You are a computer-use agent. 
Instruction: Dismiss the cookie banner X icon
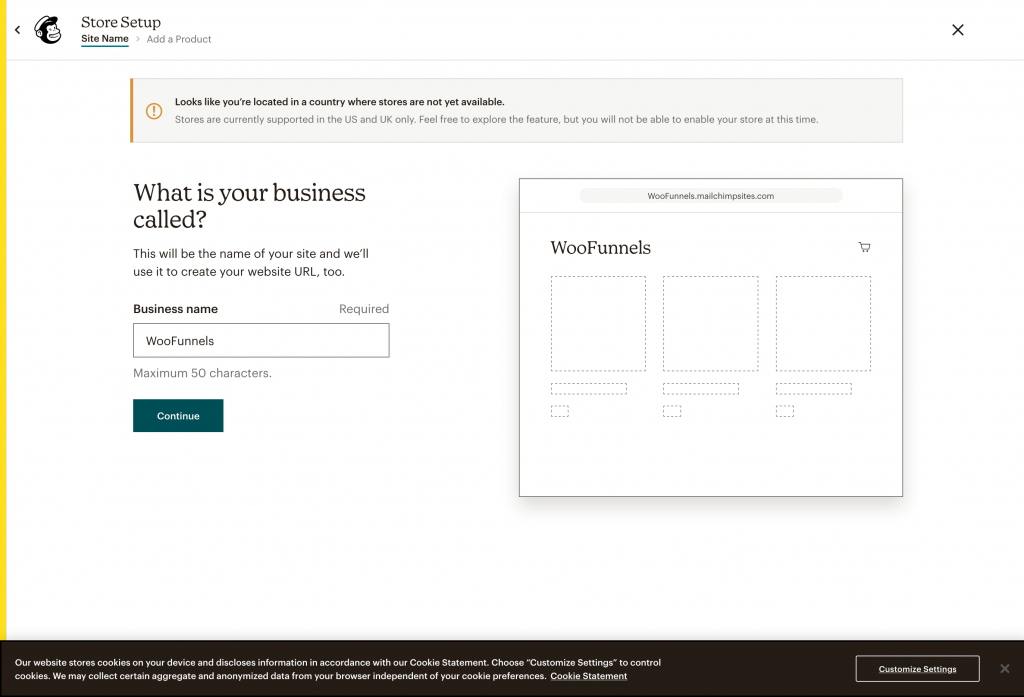coord(1004,668)
